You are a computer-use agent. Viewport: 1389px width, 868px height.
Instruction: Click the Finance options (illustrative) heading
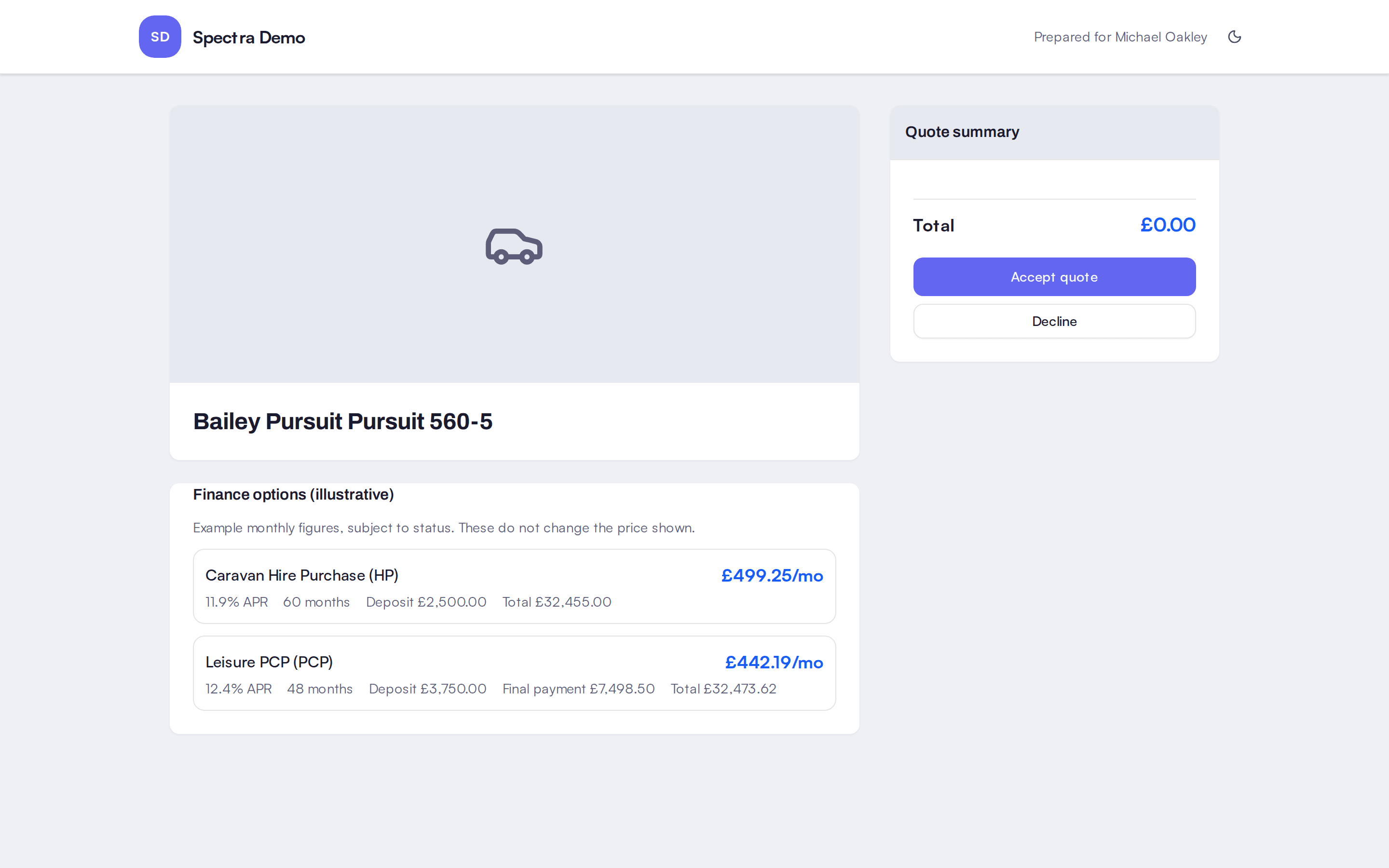click(293, 494)
